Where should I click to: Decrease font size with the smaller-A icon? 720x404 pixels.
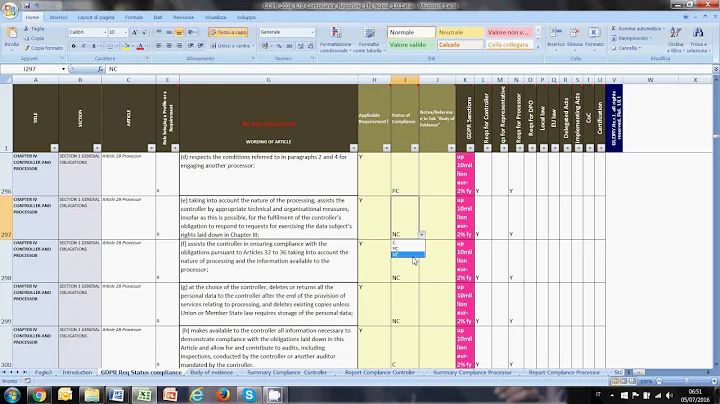(x=144, y=32)
